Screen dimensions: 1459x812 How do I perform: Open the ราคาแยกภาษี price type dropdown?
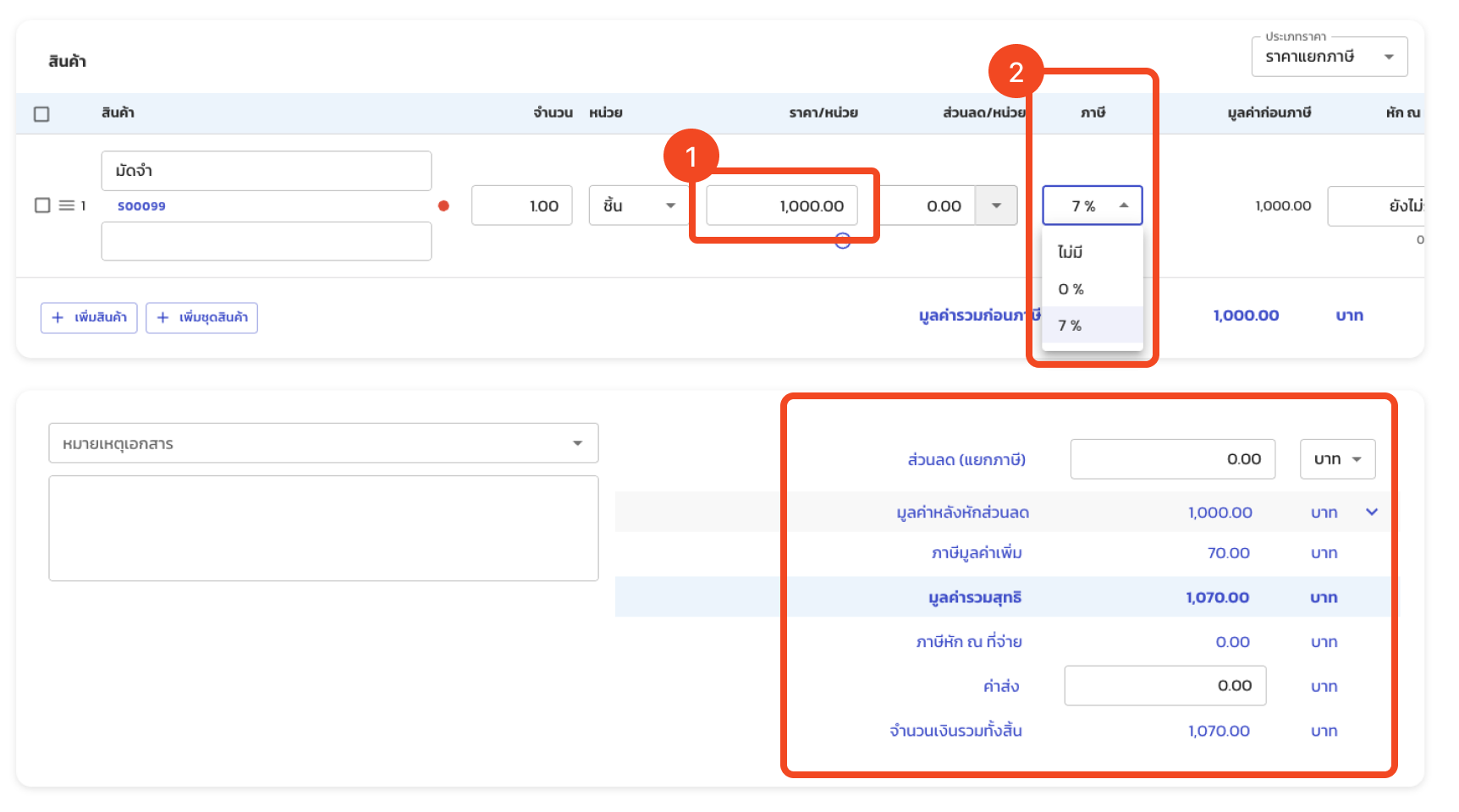click(1329, 57)
